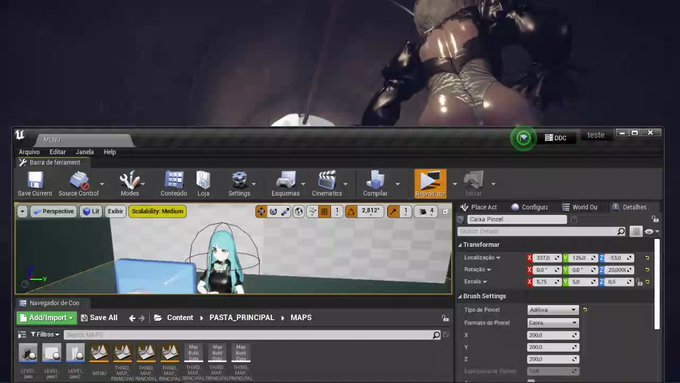Open the viewport options dropdown arrow

(22, 212)
